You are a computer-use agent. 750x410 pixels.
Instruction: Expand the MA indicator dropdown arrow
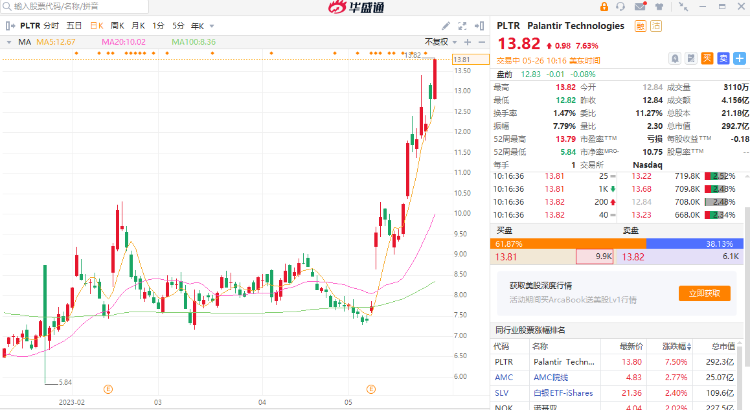tap(9, 42)
